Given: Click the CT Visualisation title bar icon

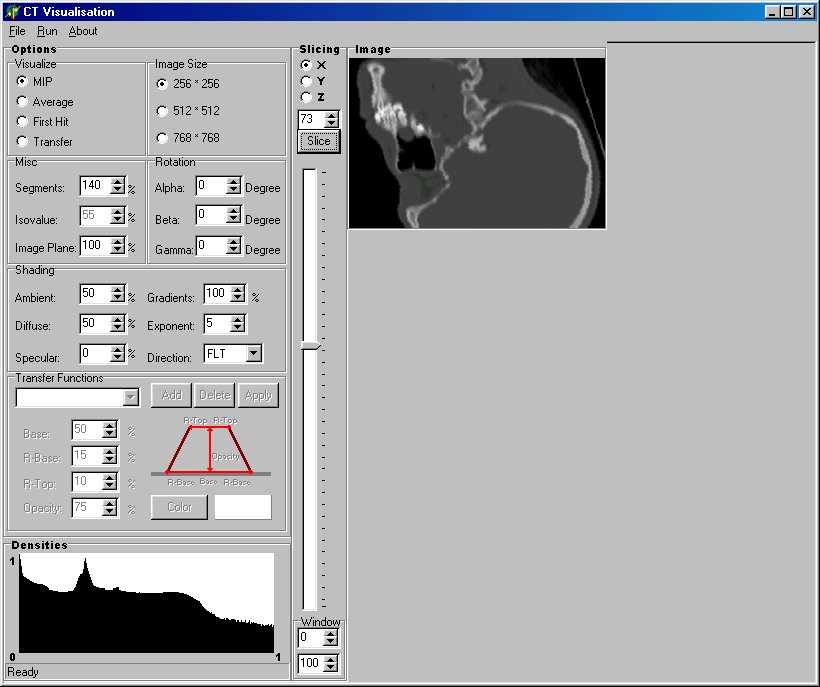Looking at the screenshot, I should [11, 12].
